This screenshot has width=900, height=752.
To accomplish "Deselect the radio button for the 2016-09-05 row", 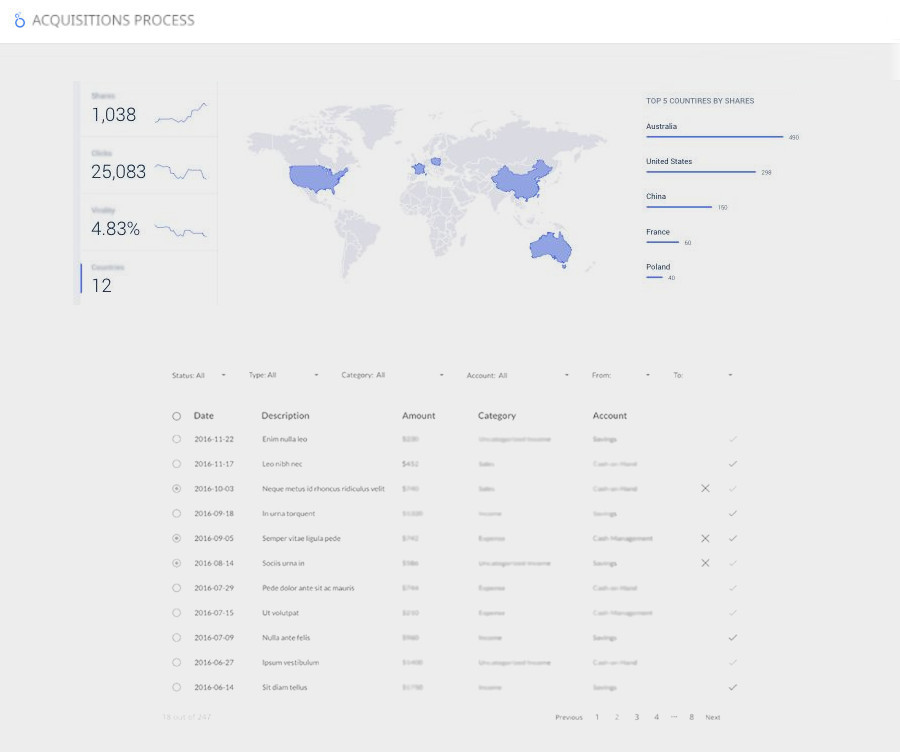I will point(177,538).
